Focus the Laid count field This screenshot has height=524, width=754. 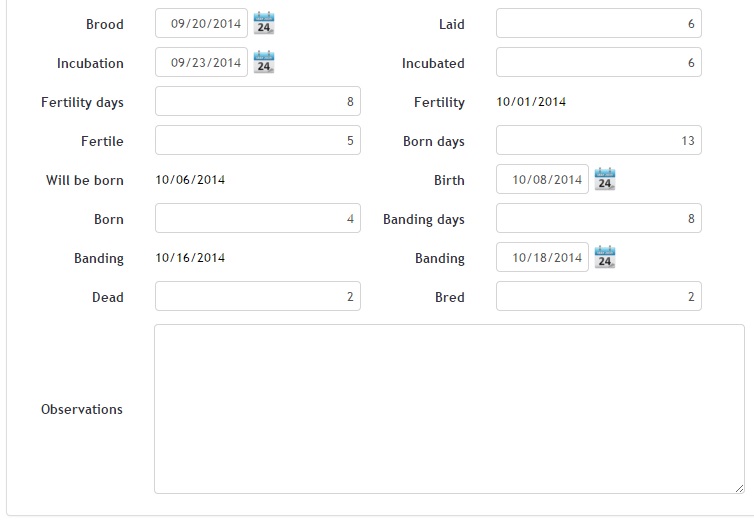(598, 24)
